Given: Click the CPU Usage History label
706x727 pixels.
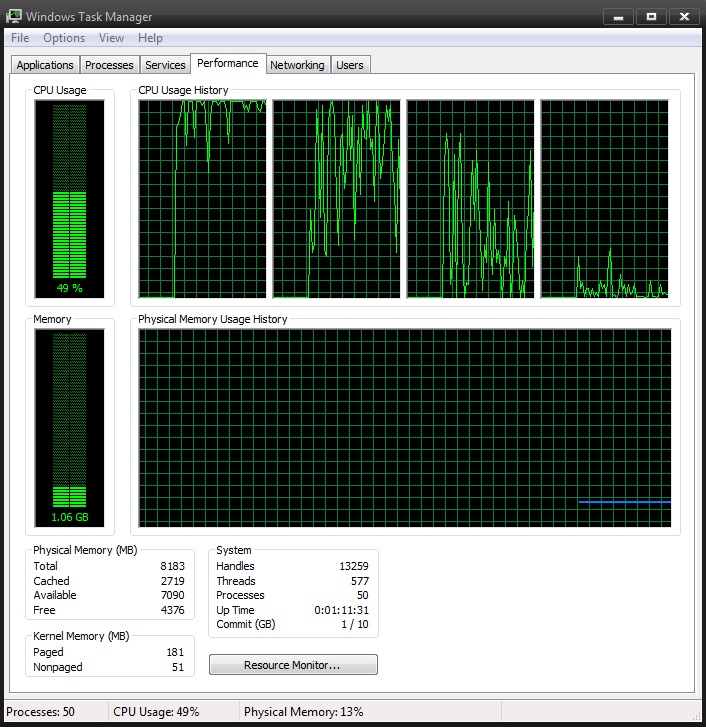Looking at the screenshot, I should [x=184, y=90].
